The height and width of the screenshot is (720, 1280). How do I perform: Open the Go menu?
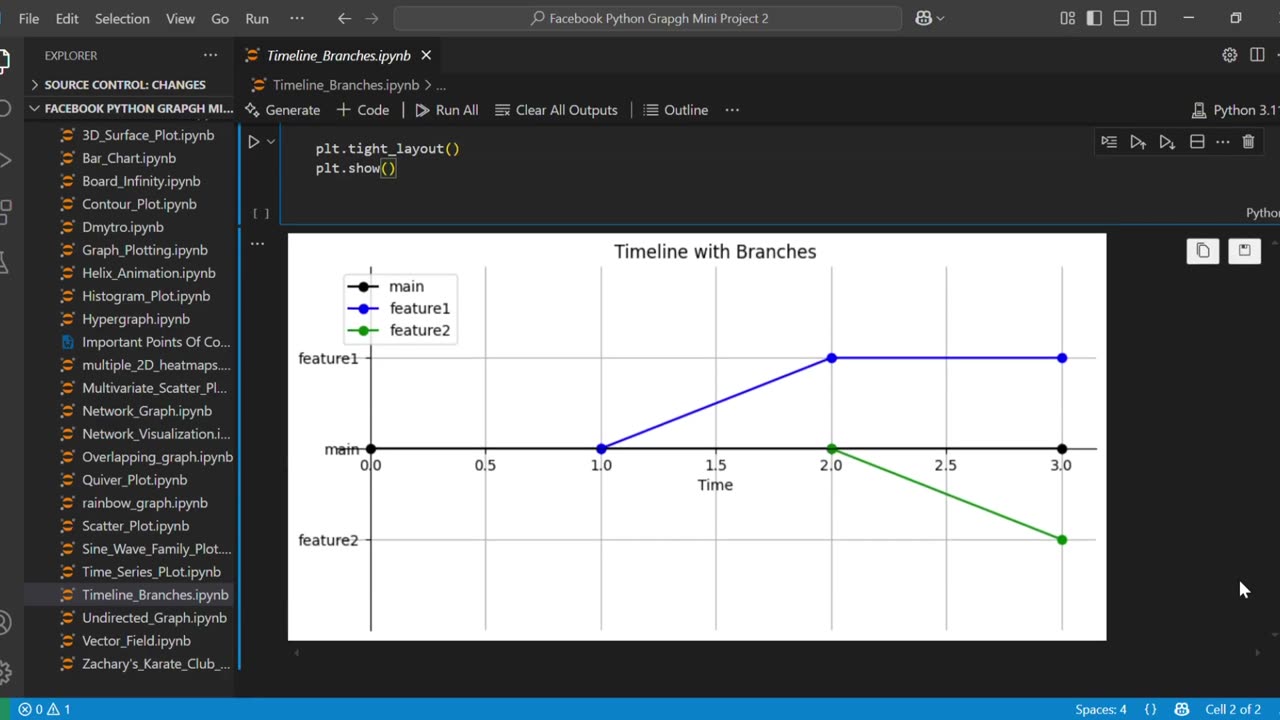(x=220, y=18)
